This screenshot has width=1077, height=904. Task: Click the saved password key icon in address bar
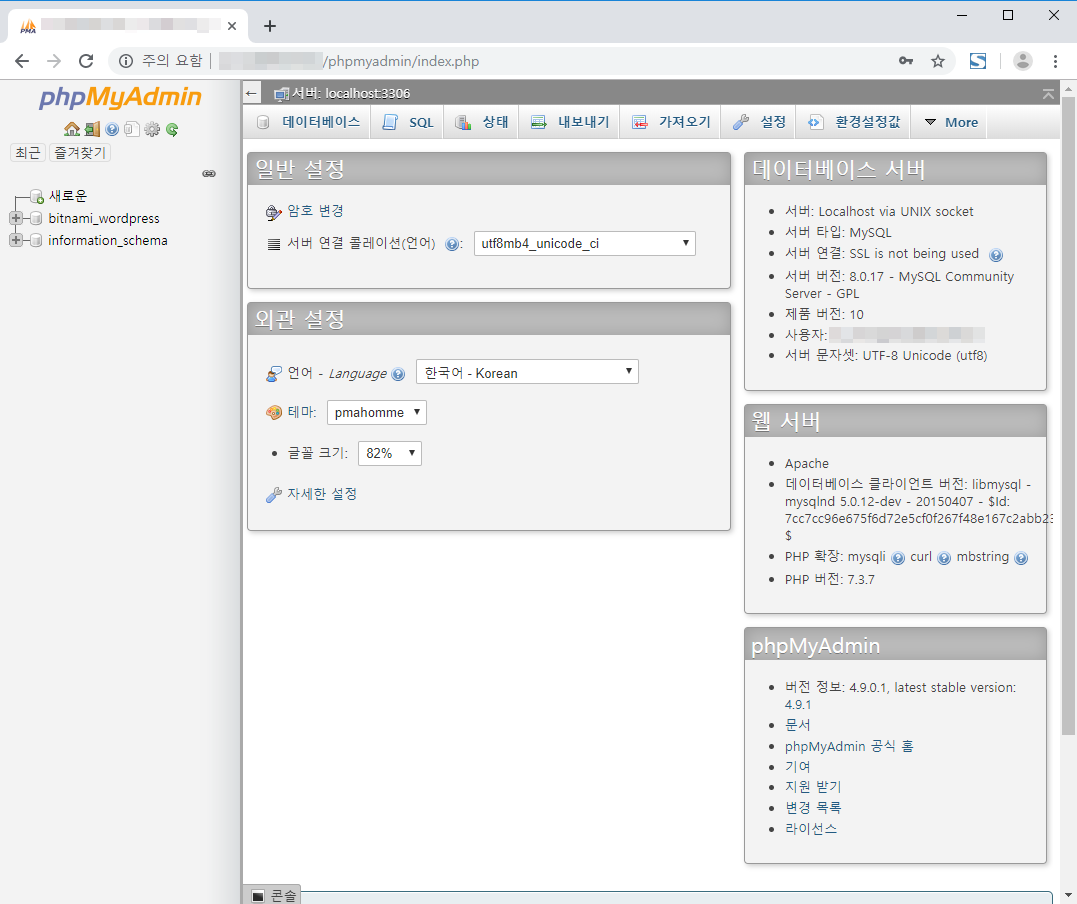[906, 61]
